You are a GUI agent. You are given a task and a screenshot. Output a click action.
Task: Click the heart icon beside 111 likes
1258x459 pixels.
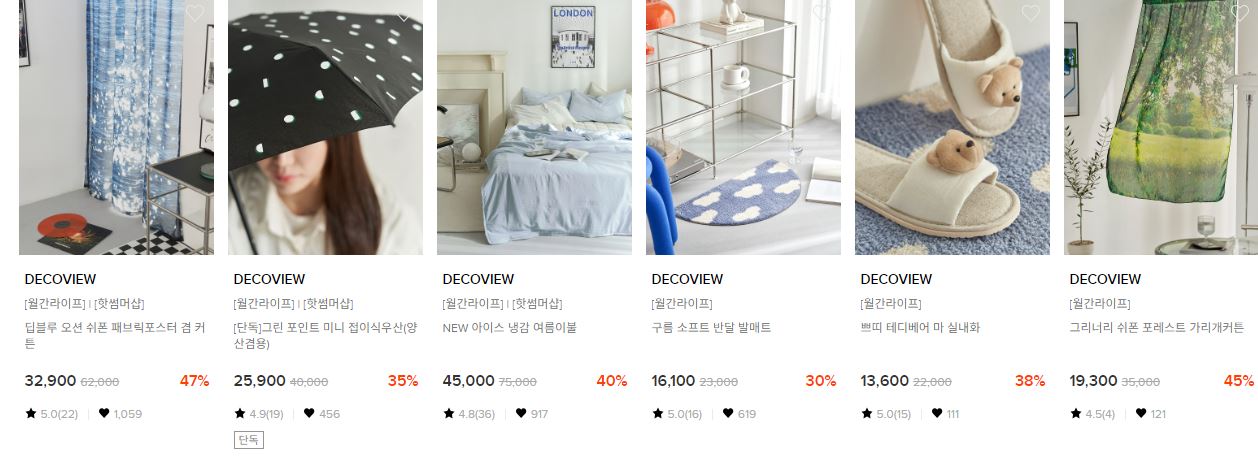coord(937,413)
